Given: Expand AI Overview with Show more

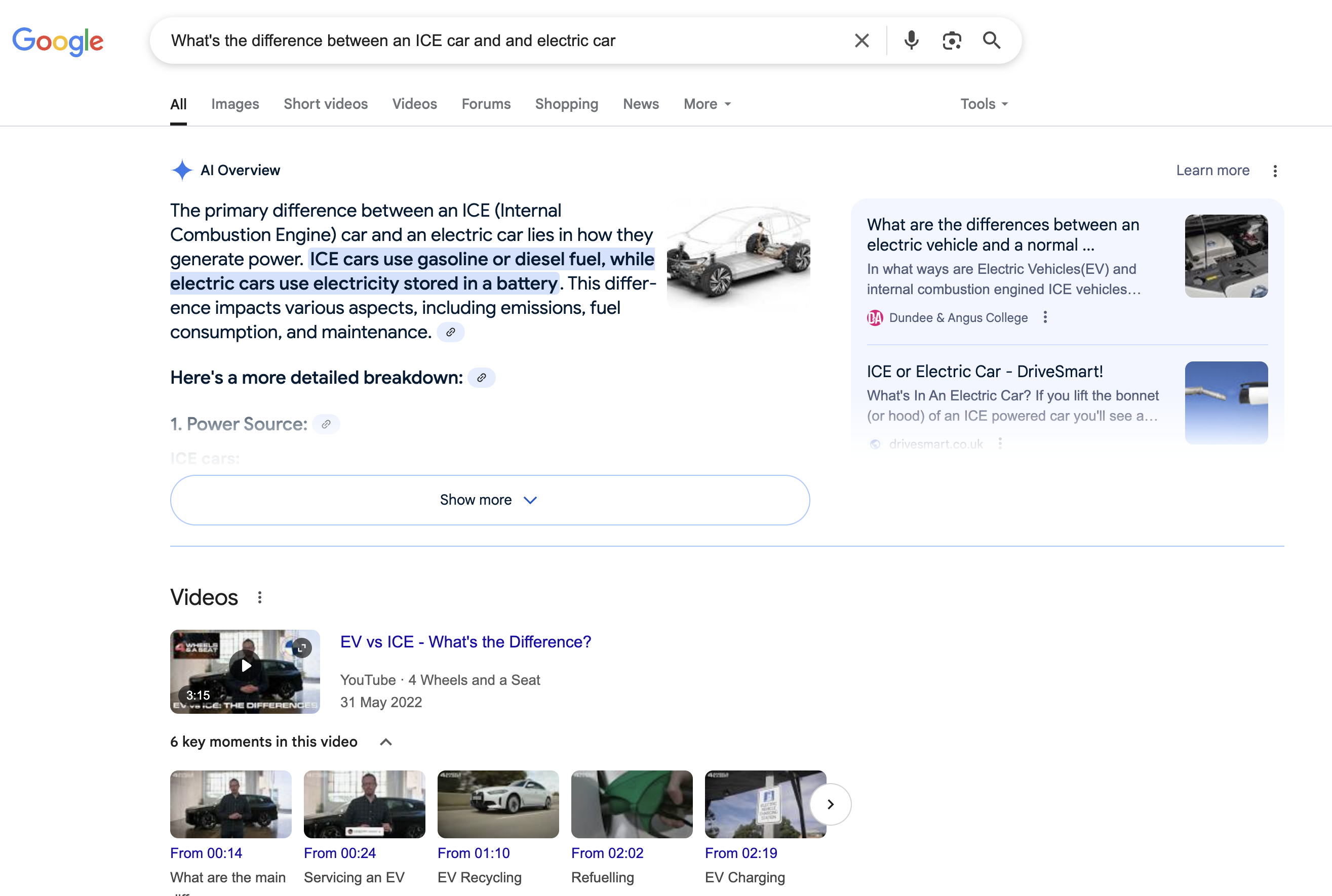Looking at the screenshot, I should point(490,500).
